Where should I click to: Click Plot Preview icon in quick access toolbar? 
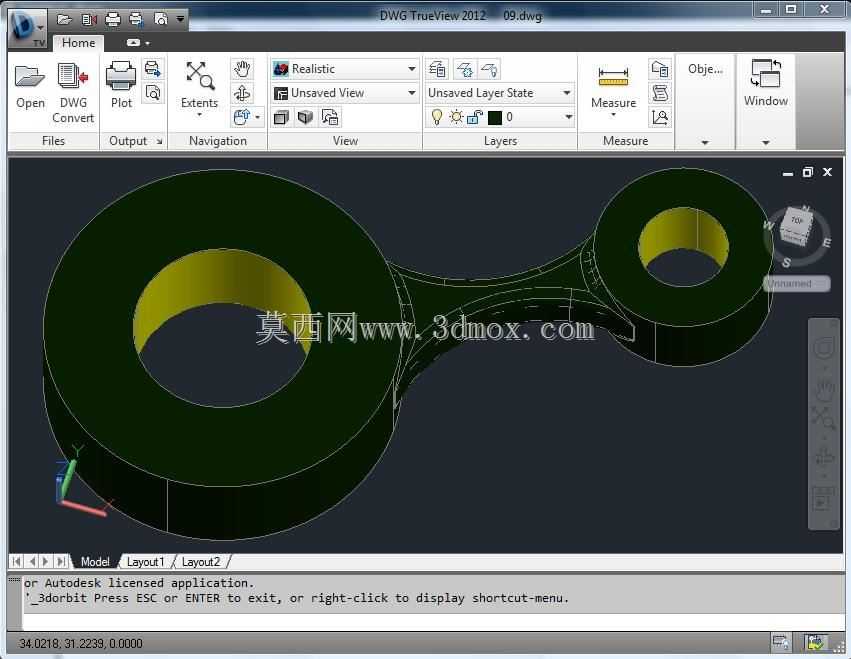tap(161, 20)
